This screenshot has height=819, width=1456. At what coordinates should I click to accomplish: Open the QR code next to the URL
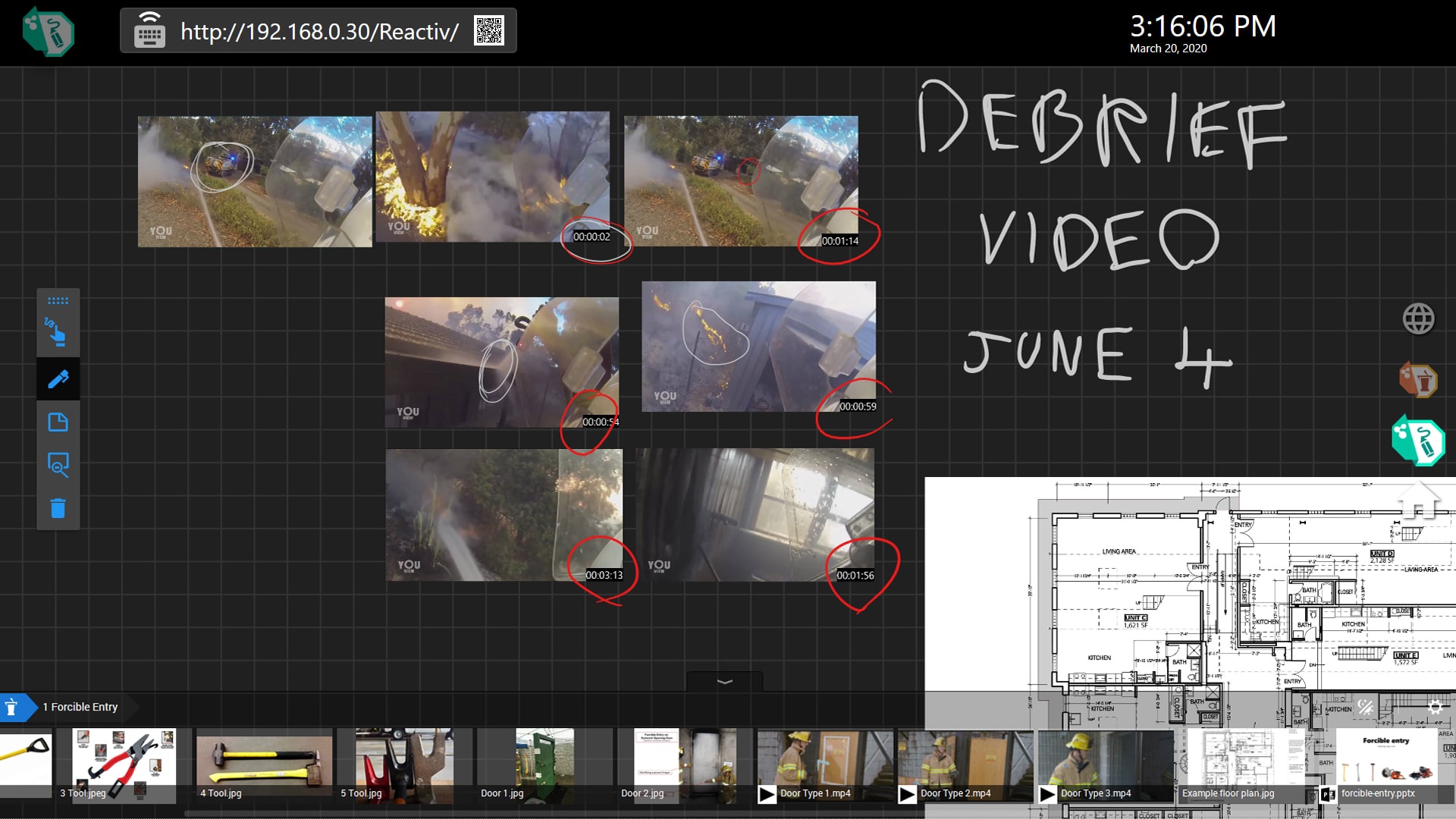489,30
